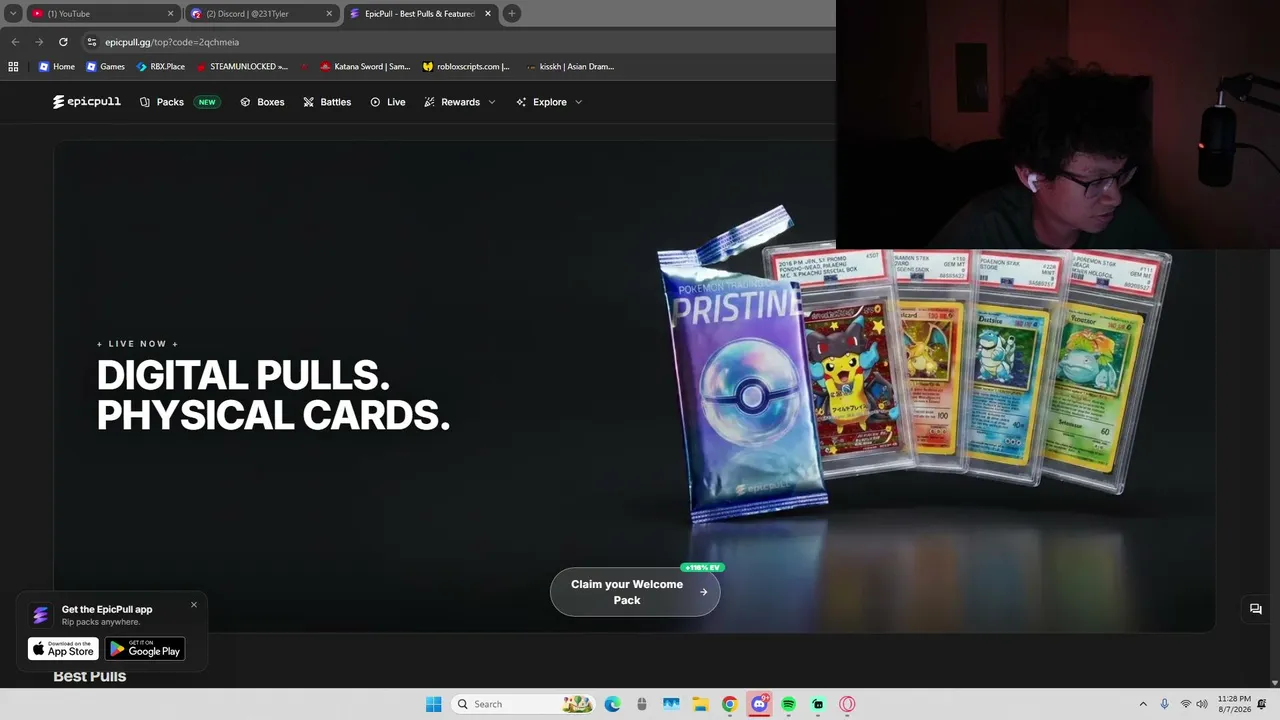The image size is (1280, 720).
Task: Open the Opera browser from the taskbar
Action: click(x=847, y=704)
